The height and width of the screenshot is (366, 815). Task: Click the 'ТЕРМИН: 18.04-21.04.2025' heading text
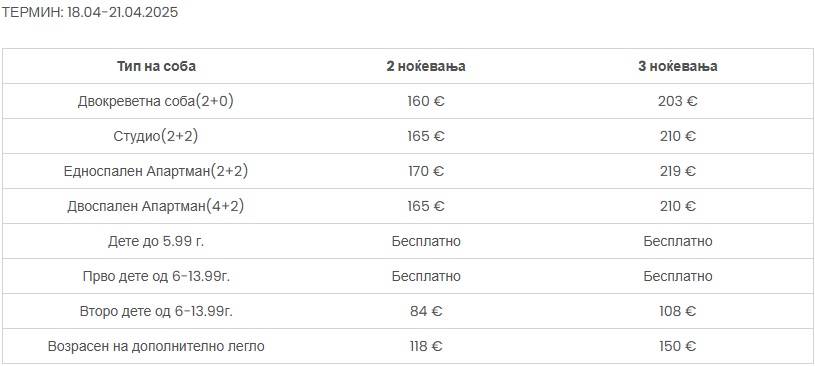point(89,12)
